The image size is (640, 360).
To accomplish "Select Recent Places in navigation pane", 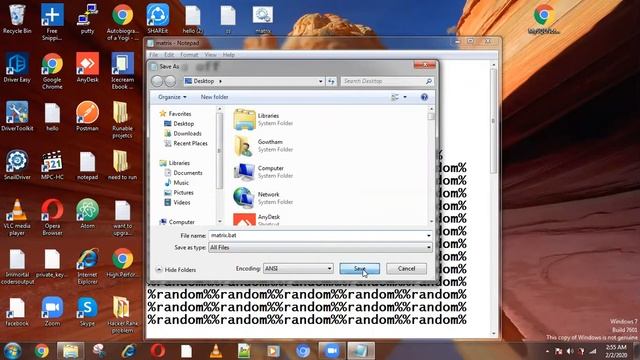I will click(186, 143).
